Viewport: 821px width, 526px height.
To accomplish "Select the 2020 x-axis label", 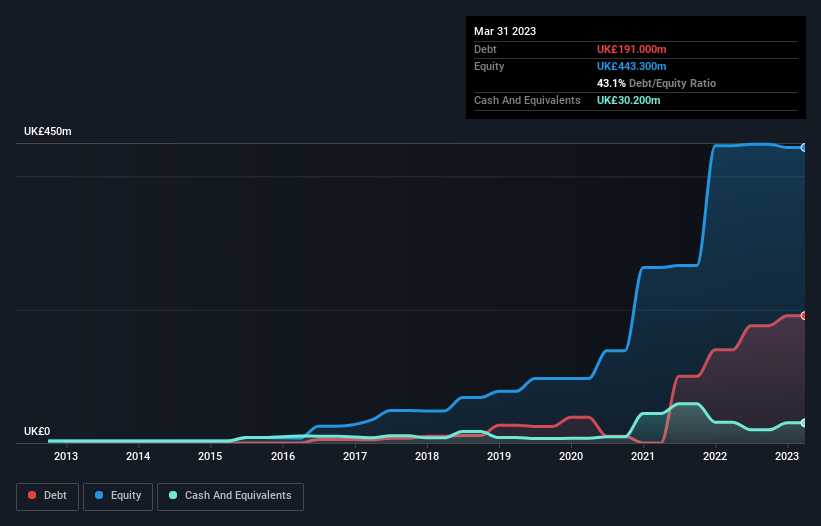I will (x=571, y=456).
